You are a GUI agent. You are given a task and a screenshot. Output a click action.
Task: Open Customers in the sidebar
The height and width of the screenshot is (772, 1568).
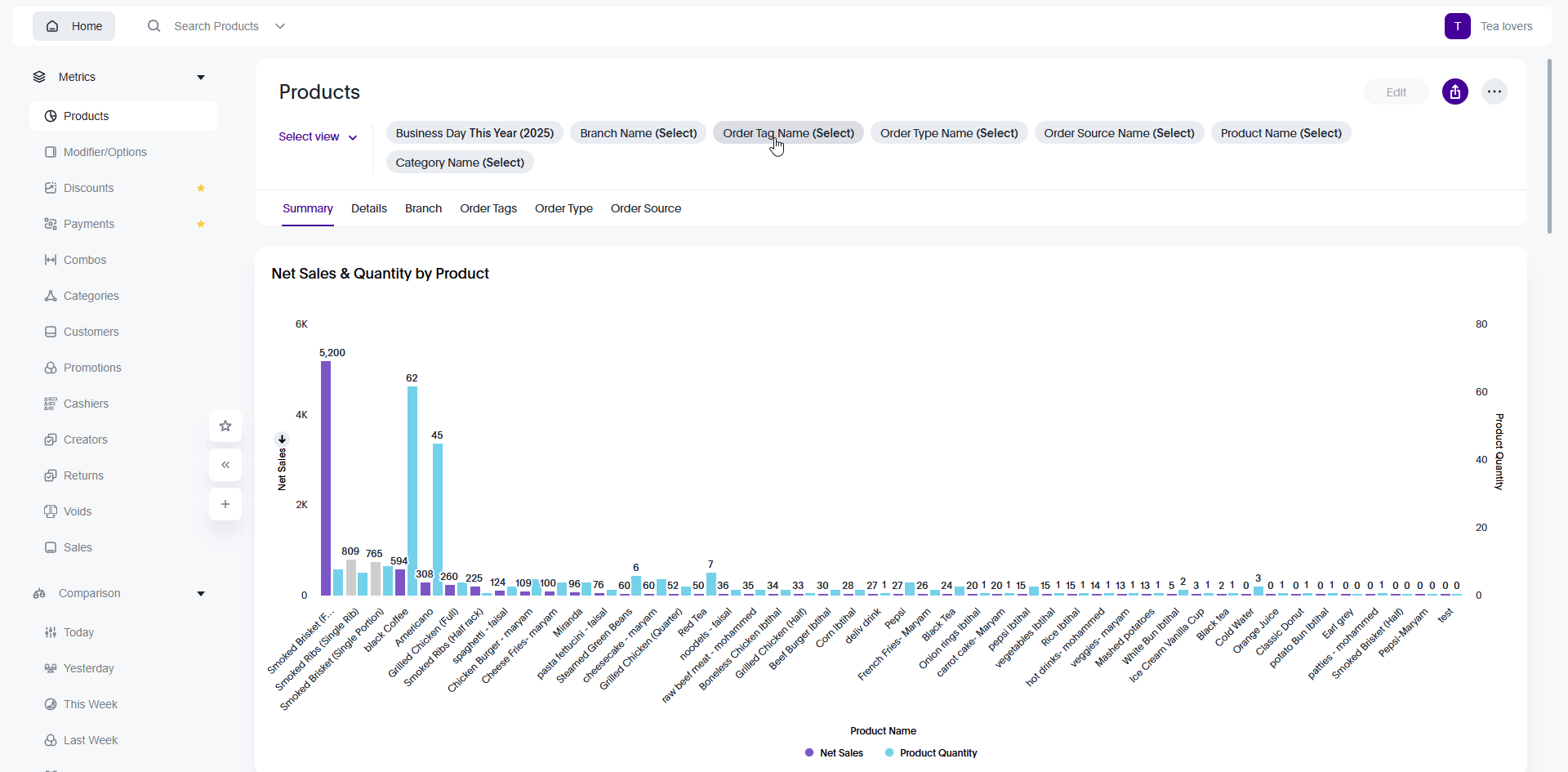(x=91, y=332)
